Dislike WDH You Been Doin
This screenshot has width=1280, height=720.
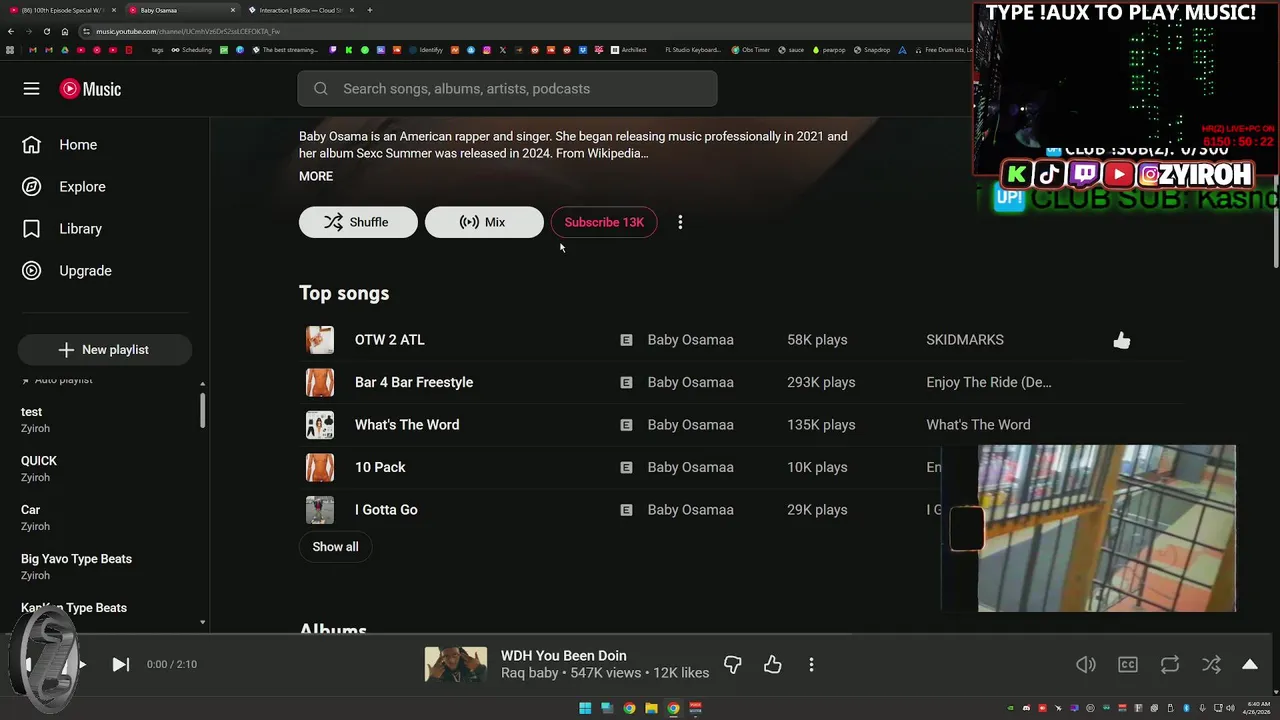[732, 664]
